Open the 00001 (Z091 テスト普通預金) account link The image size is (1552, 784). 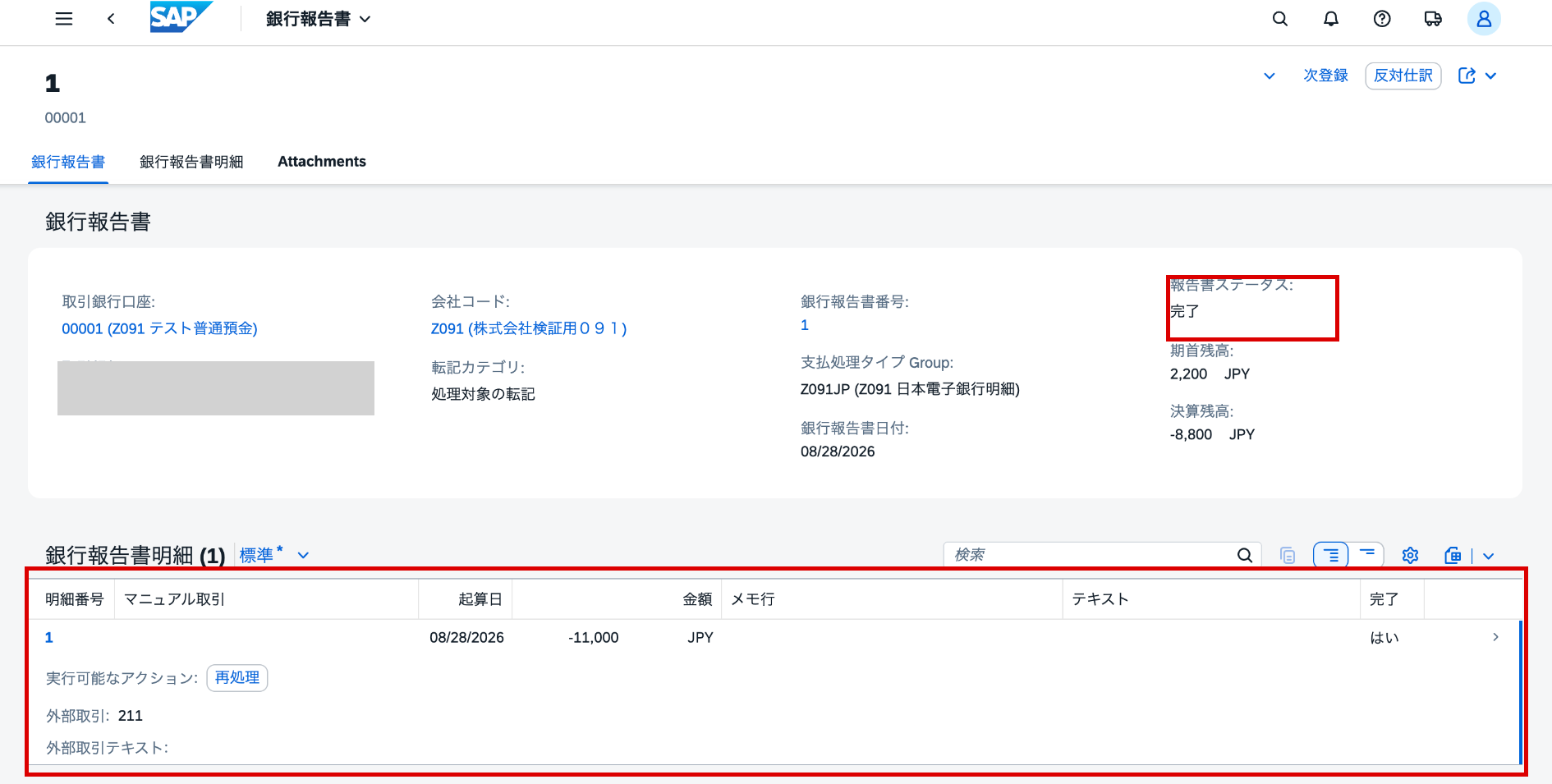(159, 328)
